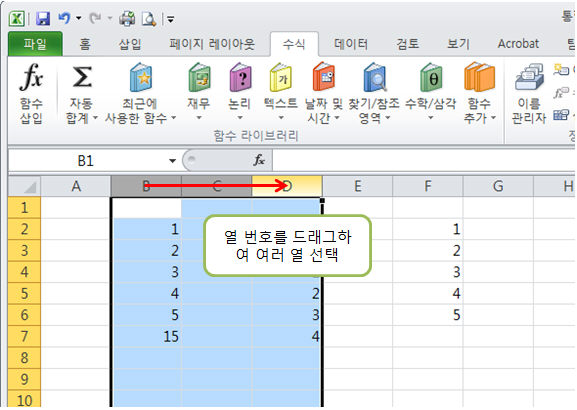
Task: Expand the More Functions (함수 추가) dropdown
Action: tap(493, 118)
